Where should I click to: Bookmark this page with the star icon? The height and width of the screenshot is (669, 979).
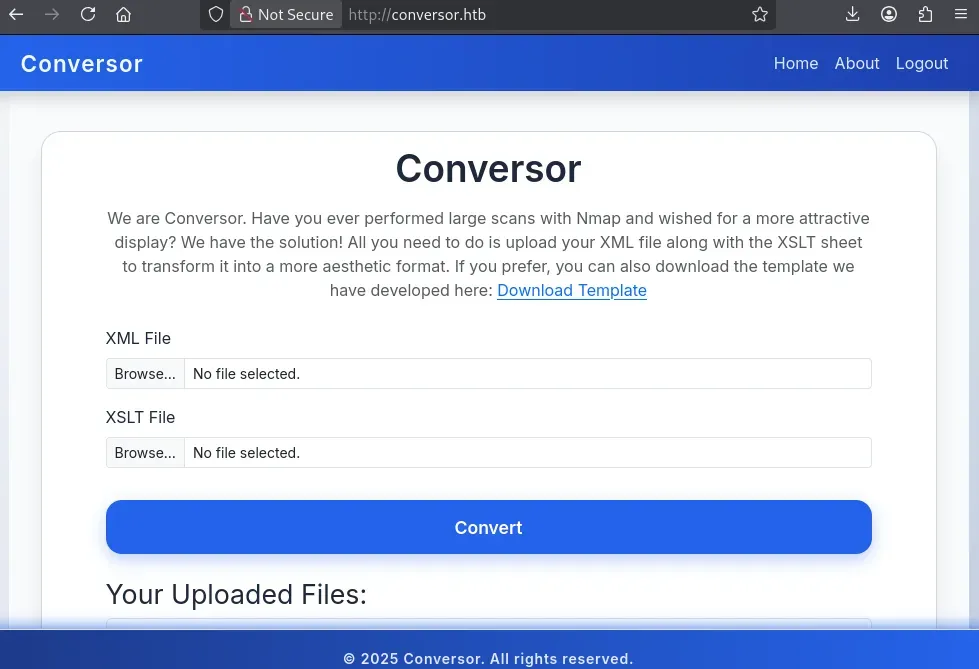coord(760,15)
